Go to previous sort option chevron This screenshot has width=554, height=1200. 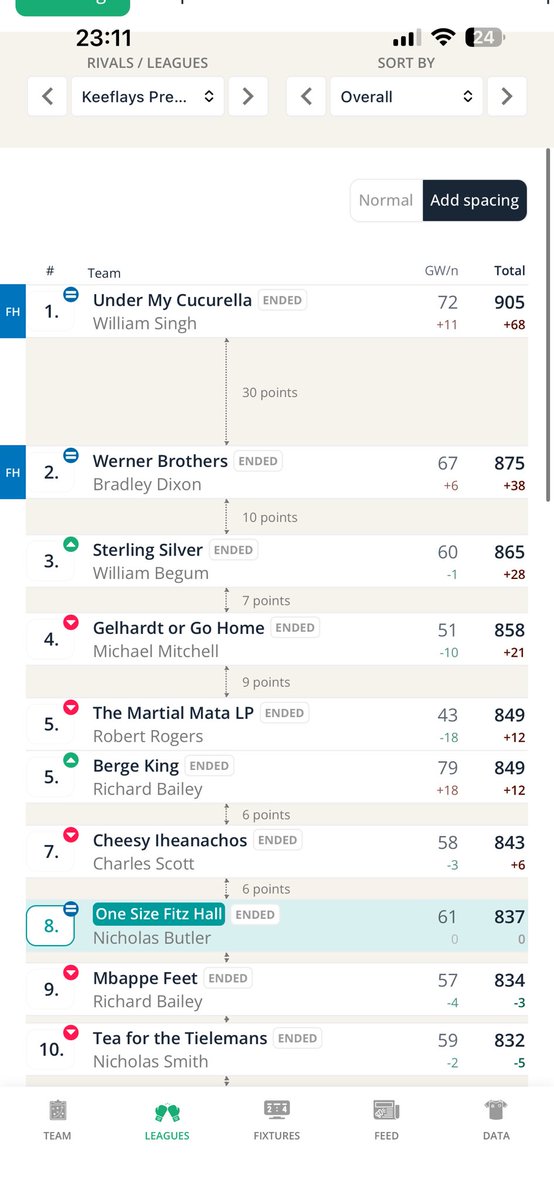coord(307,97)
